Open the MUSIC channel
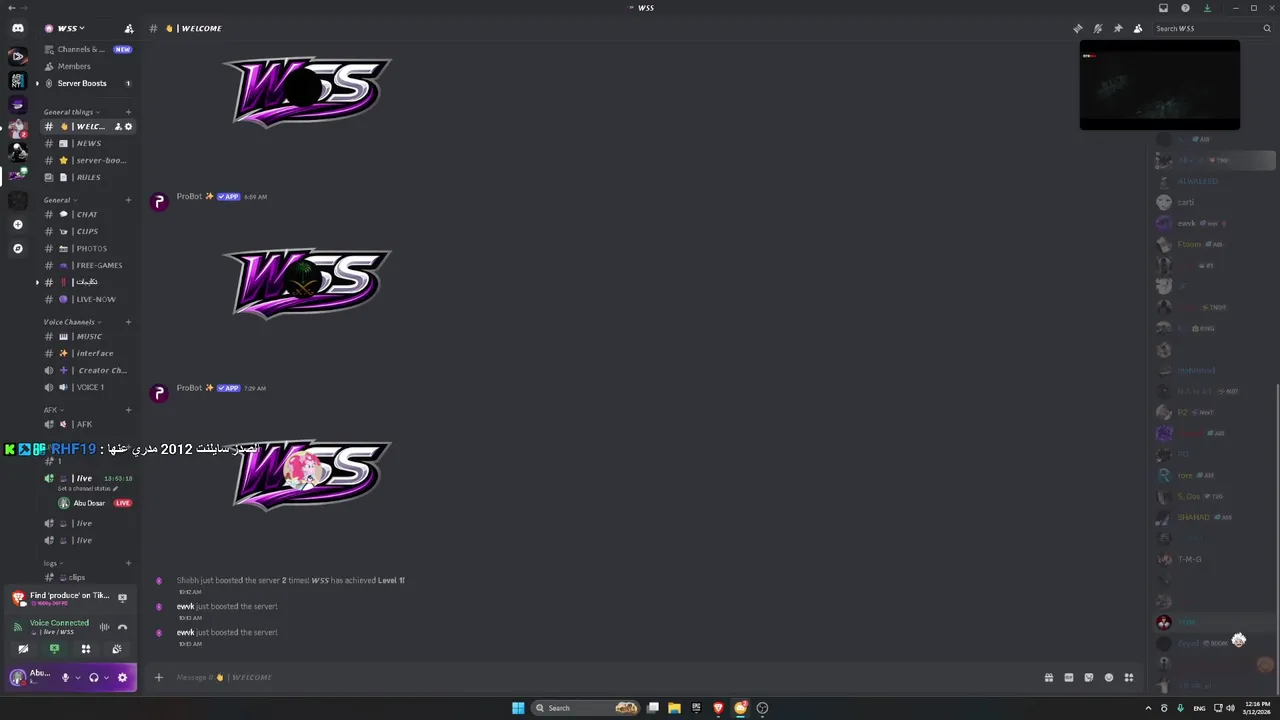Screen dimensions: 1280x720 click(x=87, y=336)
